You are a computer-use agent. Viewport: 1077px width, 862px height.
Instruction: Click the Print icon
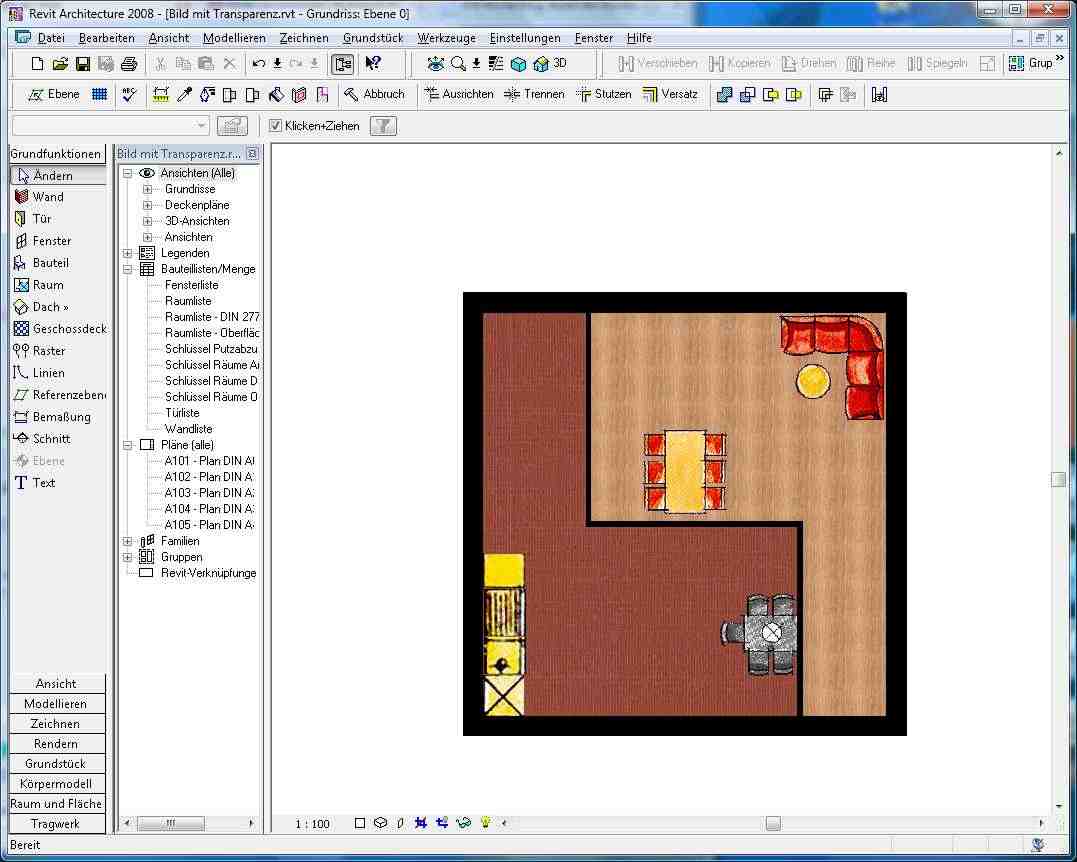point(128,64)
